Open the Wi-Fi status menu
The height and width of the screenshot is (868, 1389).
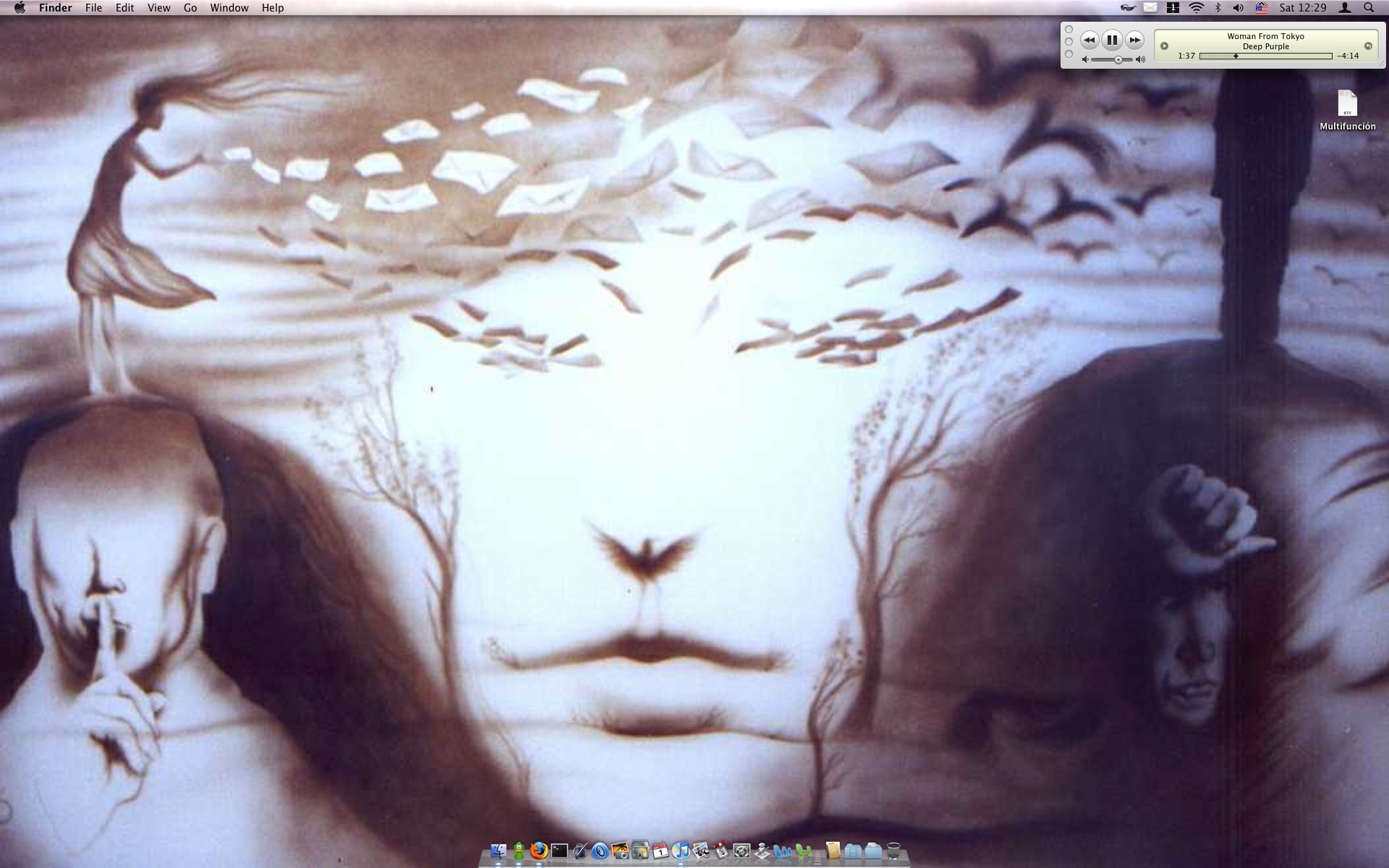coord(1197,8)
